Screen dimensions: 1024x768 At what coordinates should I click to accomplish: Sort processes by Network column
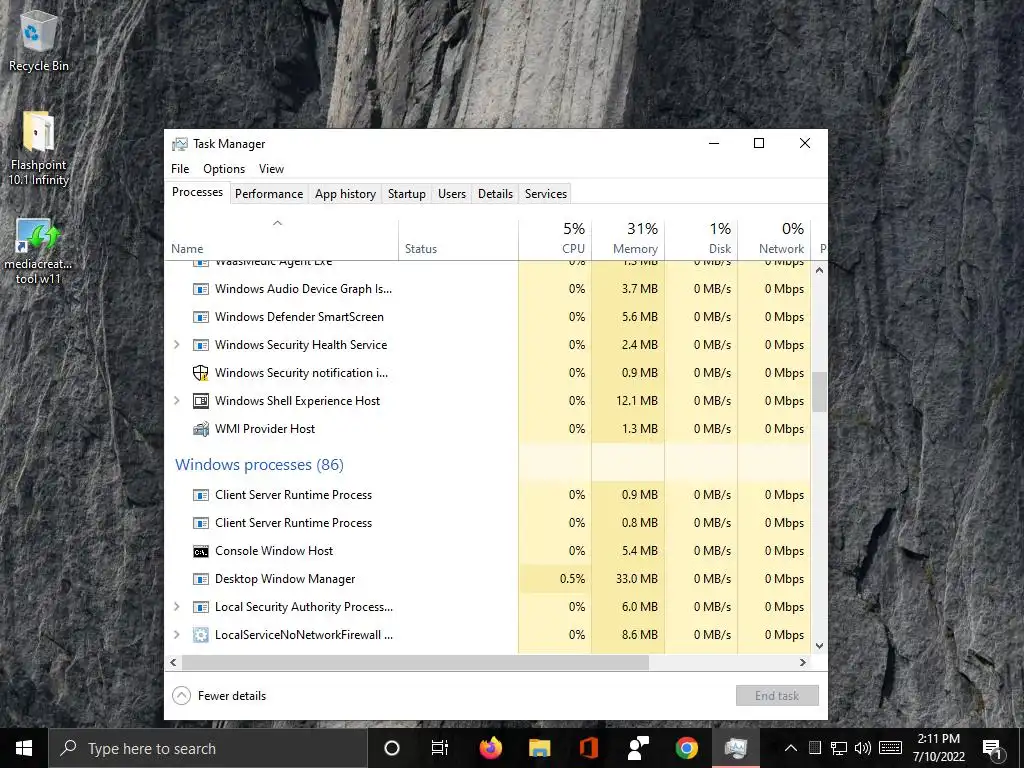[x=775, y=239]
